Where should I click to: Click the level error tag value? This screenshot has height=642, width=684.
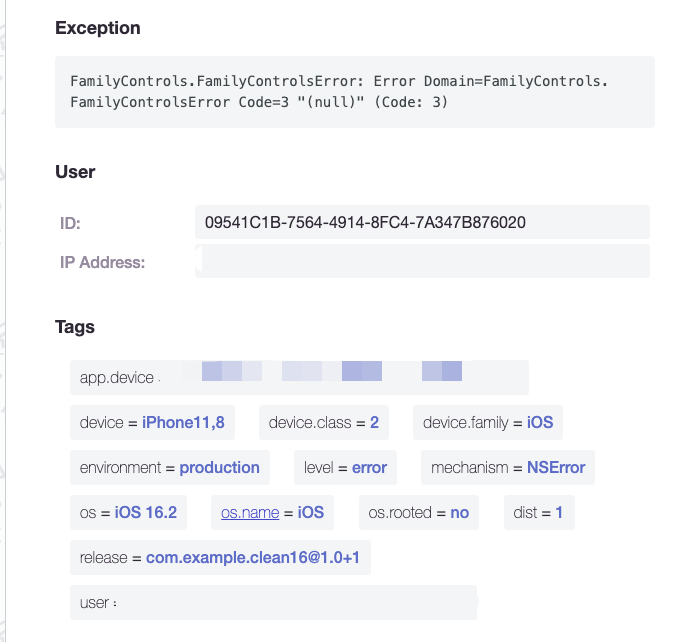(369, 468)
